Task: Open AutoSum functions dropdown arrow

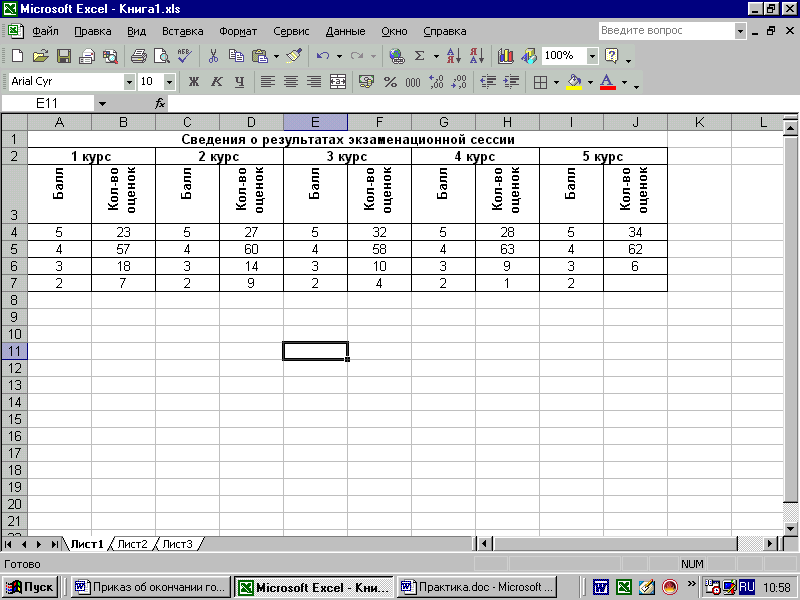Action: (x=436, y=56)
